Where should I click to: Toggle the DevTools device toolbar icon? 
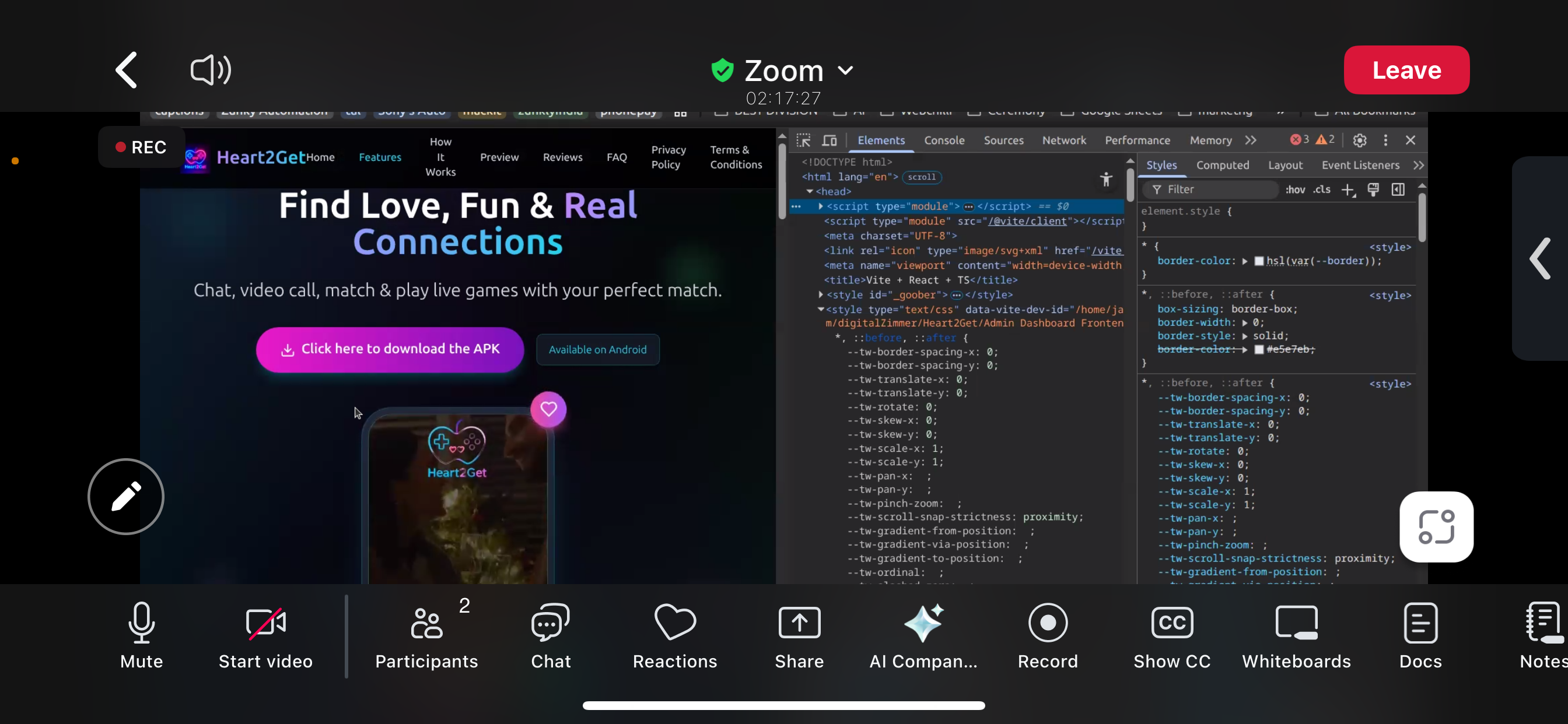[x=829, y=140]
